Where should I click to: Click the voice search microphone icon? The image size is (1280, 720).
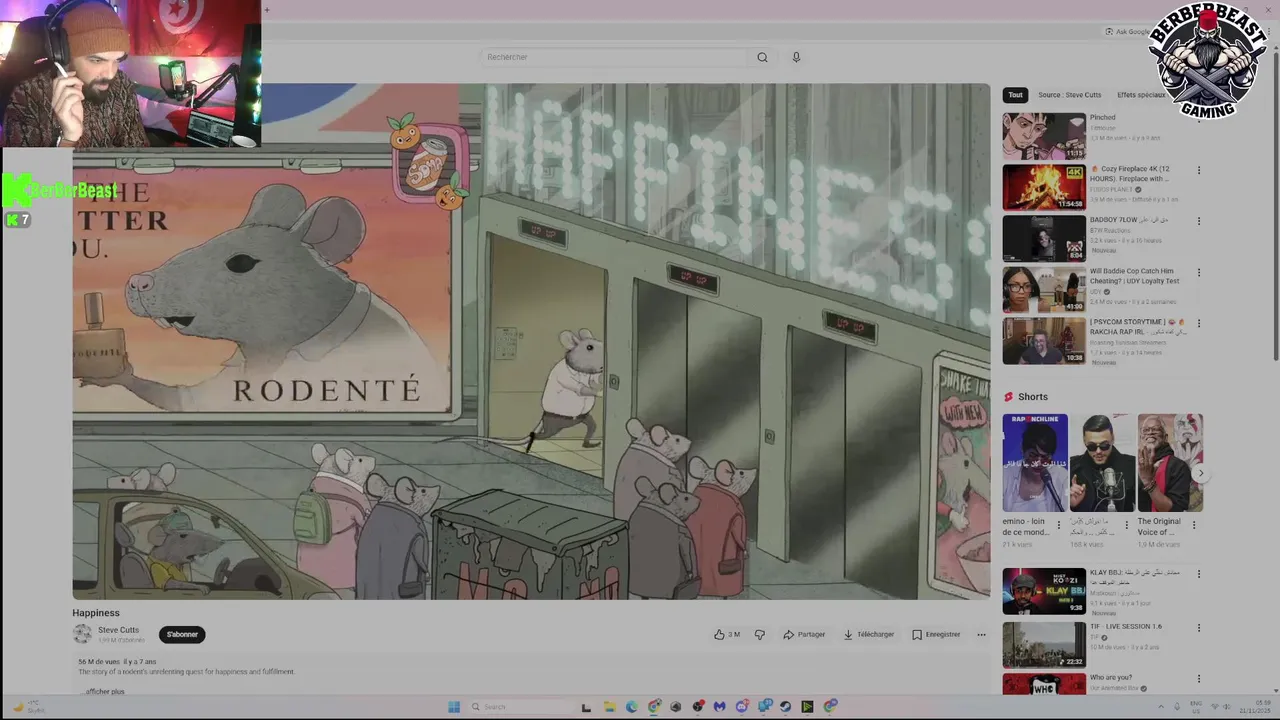coord(796,57)
